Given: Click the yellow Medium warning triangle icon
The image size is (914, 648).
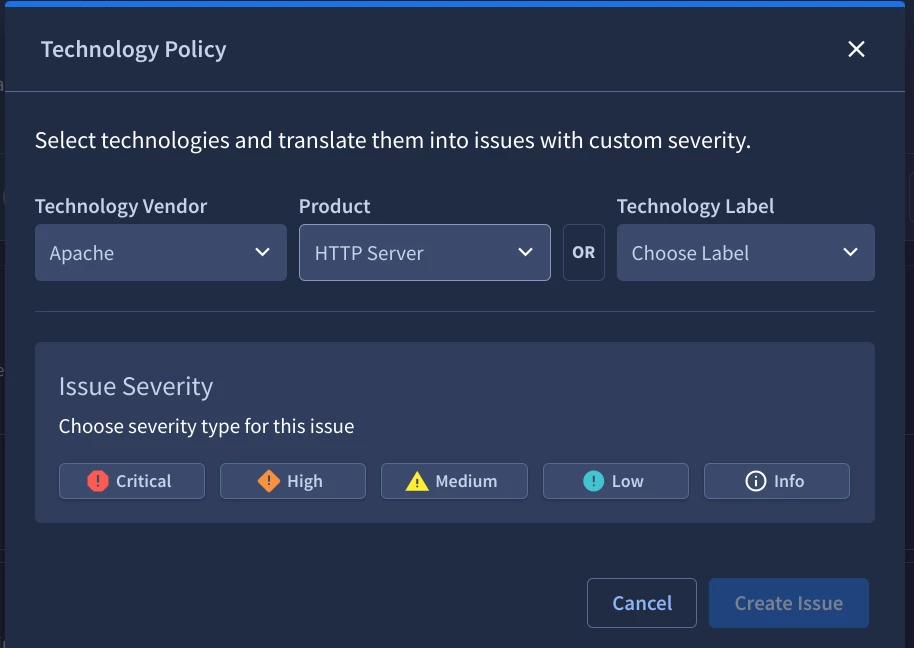Looking at the screenshot, I should 417,481.
